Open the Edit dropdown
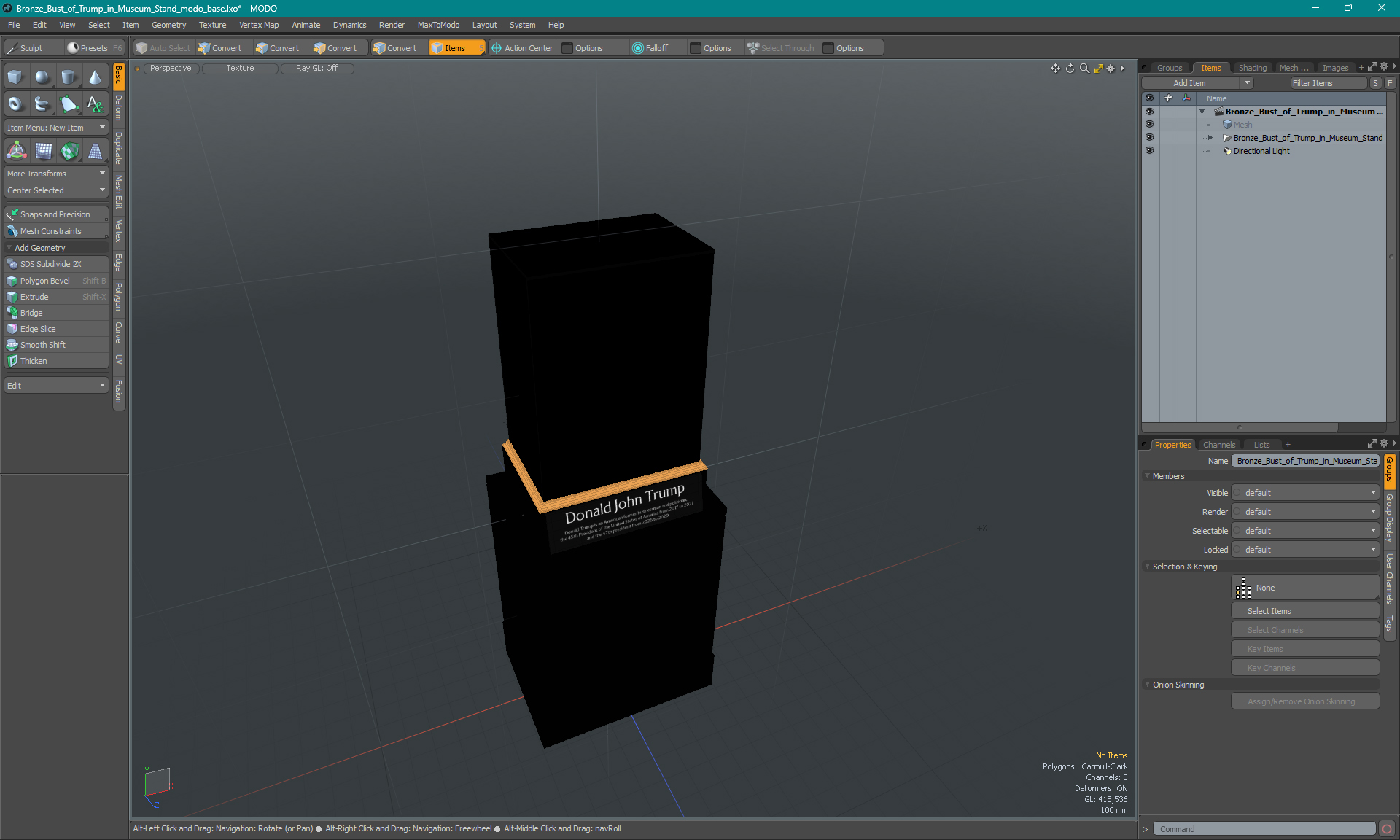1400x840 pixels. click(56, 386)
